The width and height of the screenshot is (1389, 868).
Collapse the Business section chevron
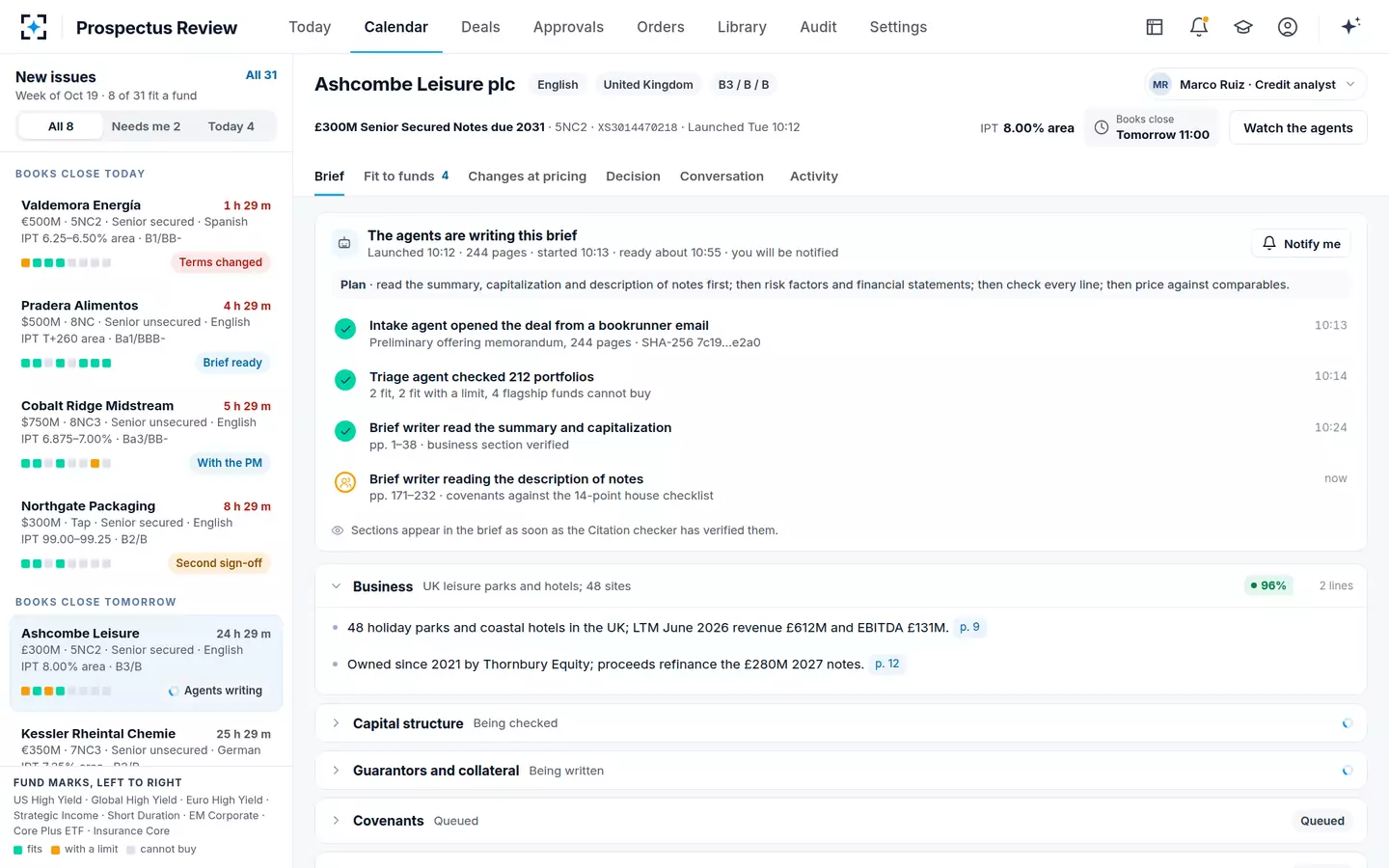click(x=336, y=586)
